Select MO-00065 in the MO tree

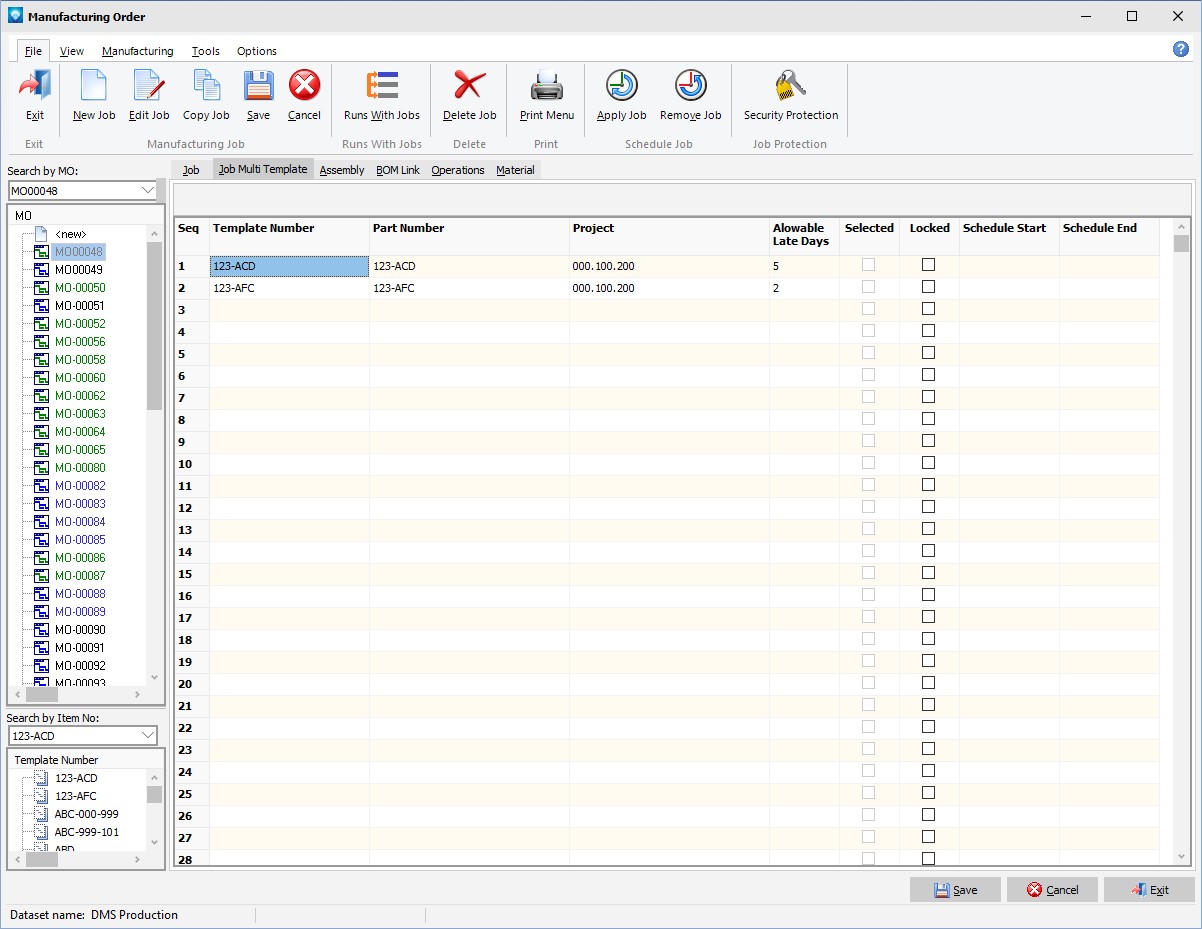[80, 450]
